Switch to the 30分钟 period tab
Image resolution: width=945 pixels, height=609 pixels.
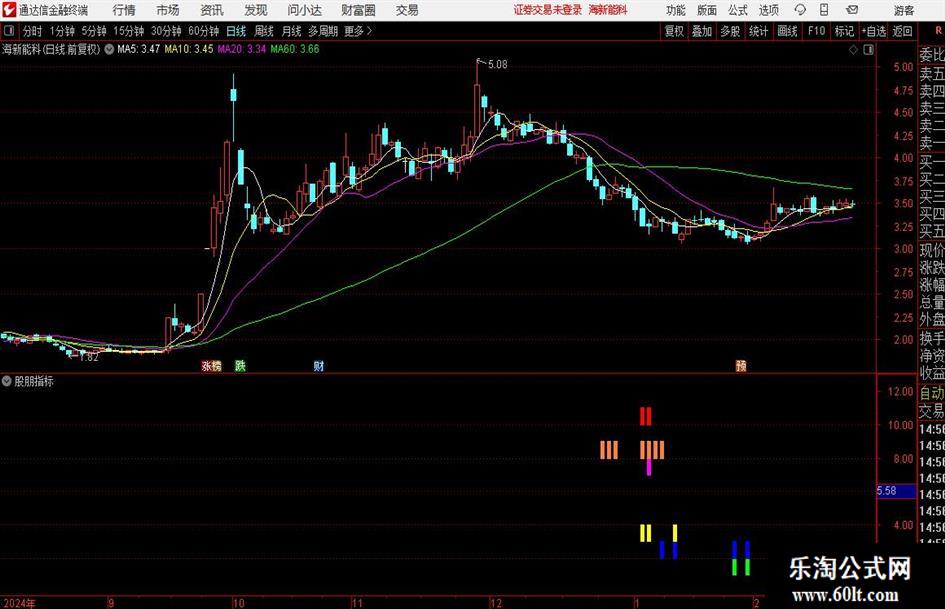coord(166,31)
